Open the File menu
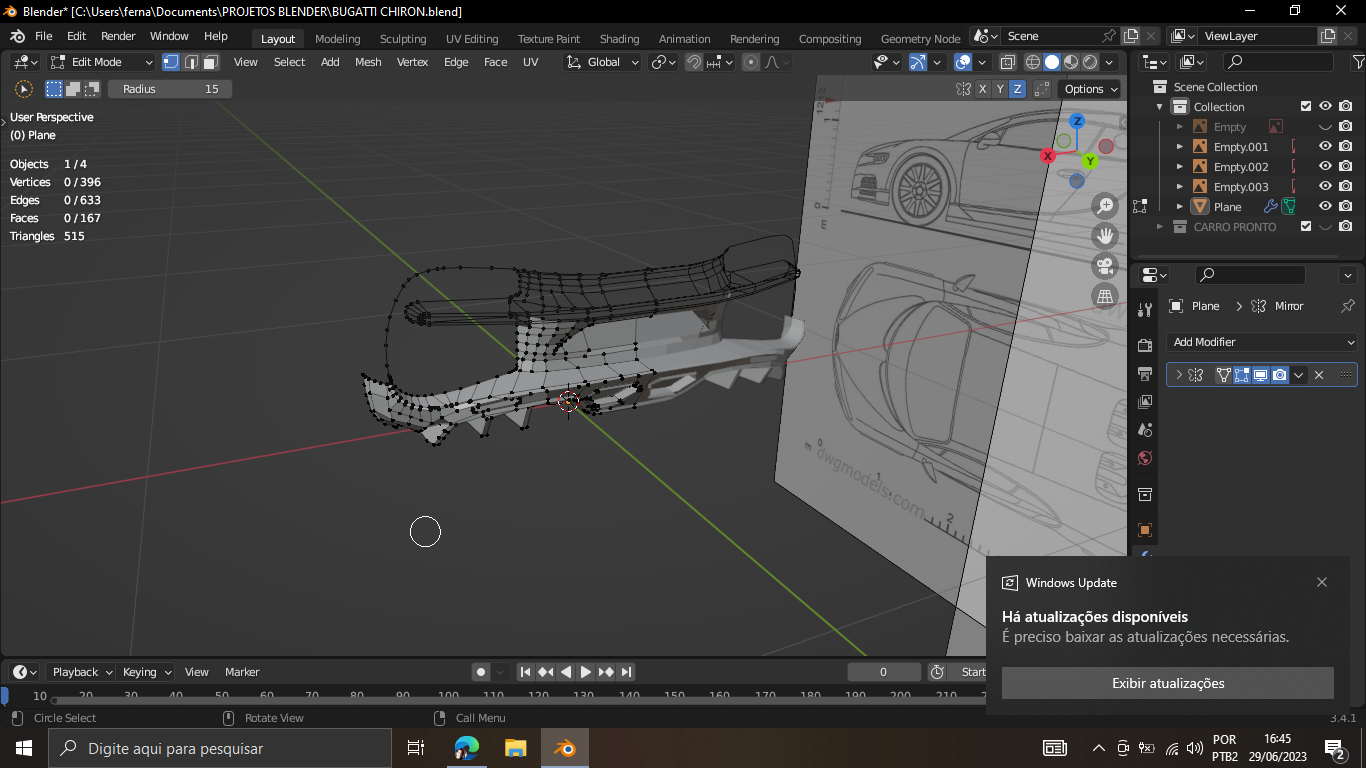The height and width of the screenshot is (768, 1366). tap(44, 36)
